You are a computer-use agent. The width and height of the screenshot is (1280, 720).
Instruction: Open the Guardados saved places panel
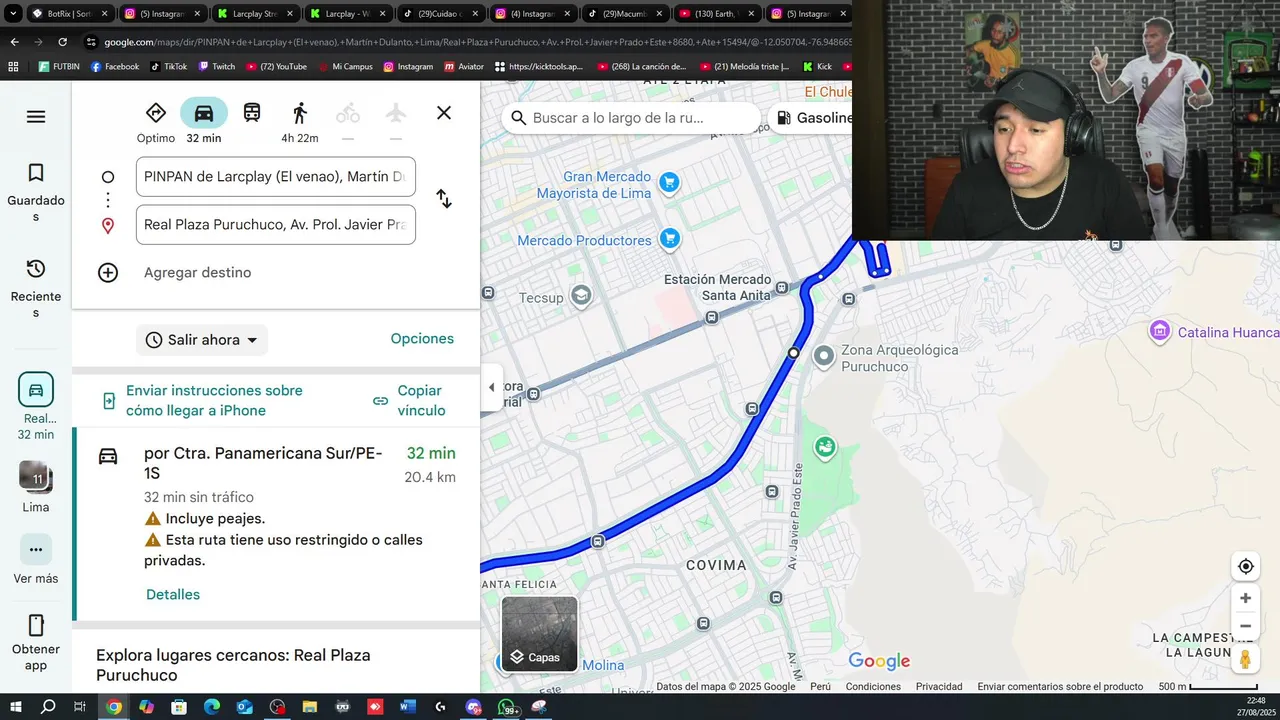coord(36,193)
